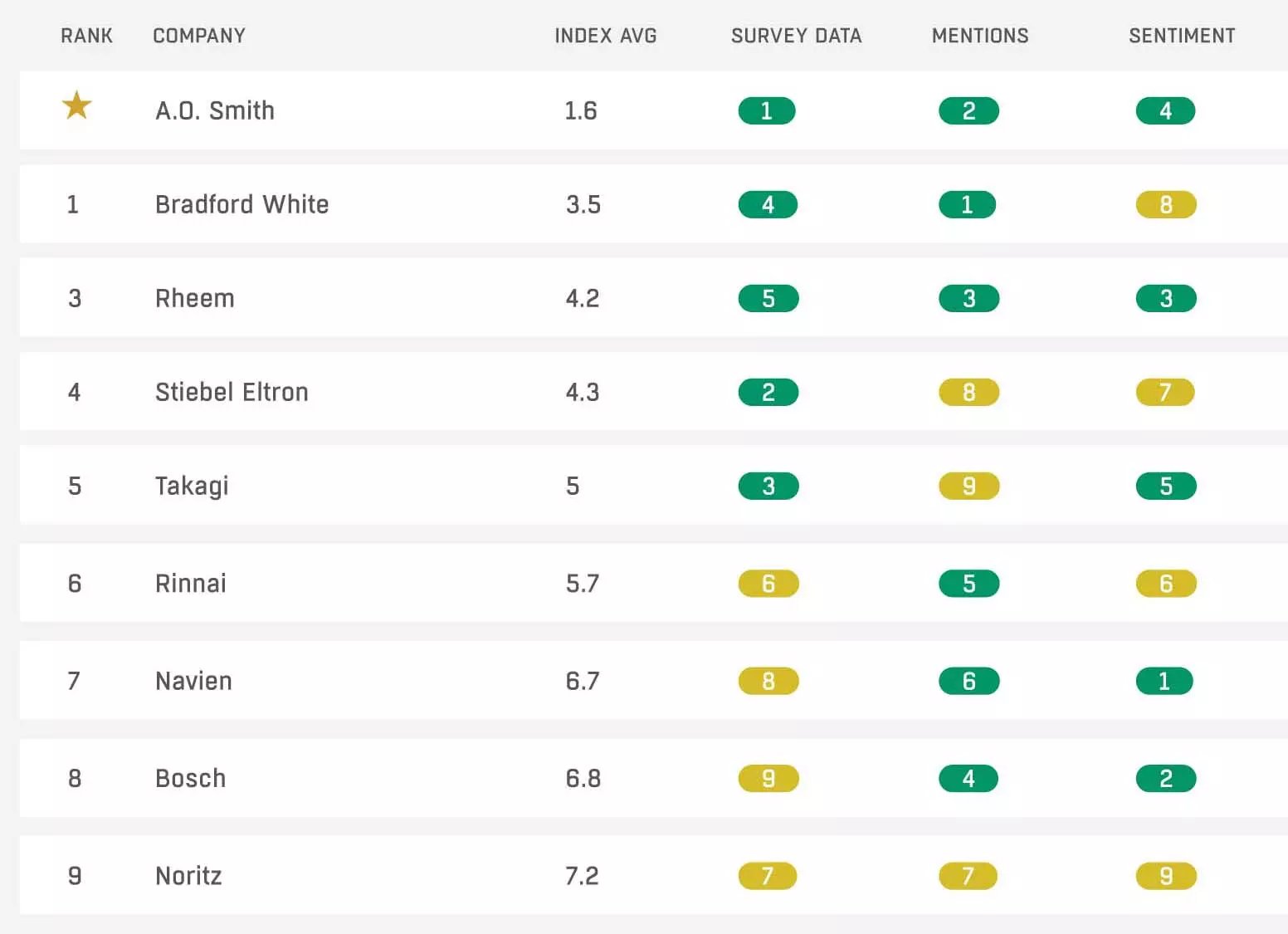Click Bradford White's yellow Sentiment badge
This screenshot has width=1288, height=934.
[x=1166, y=204]
